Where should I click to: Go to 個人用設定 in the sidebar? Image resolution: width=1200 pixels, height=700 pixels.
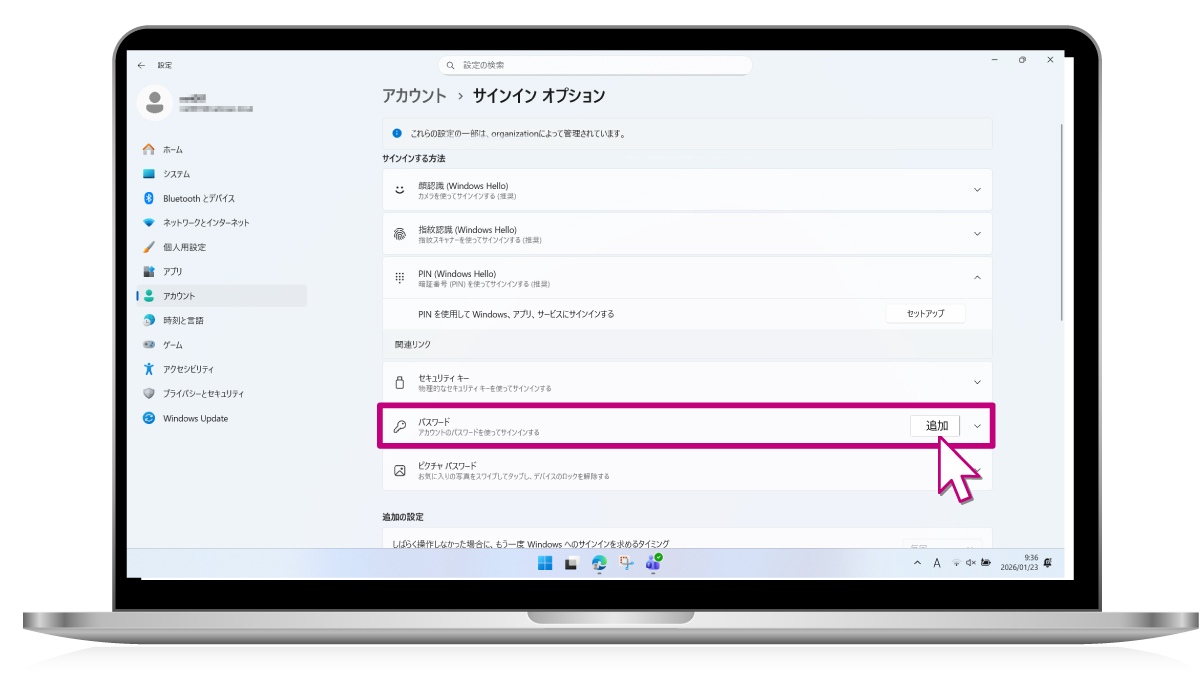pyautogui.click(x=184, y=247)
